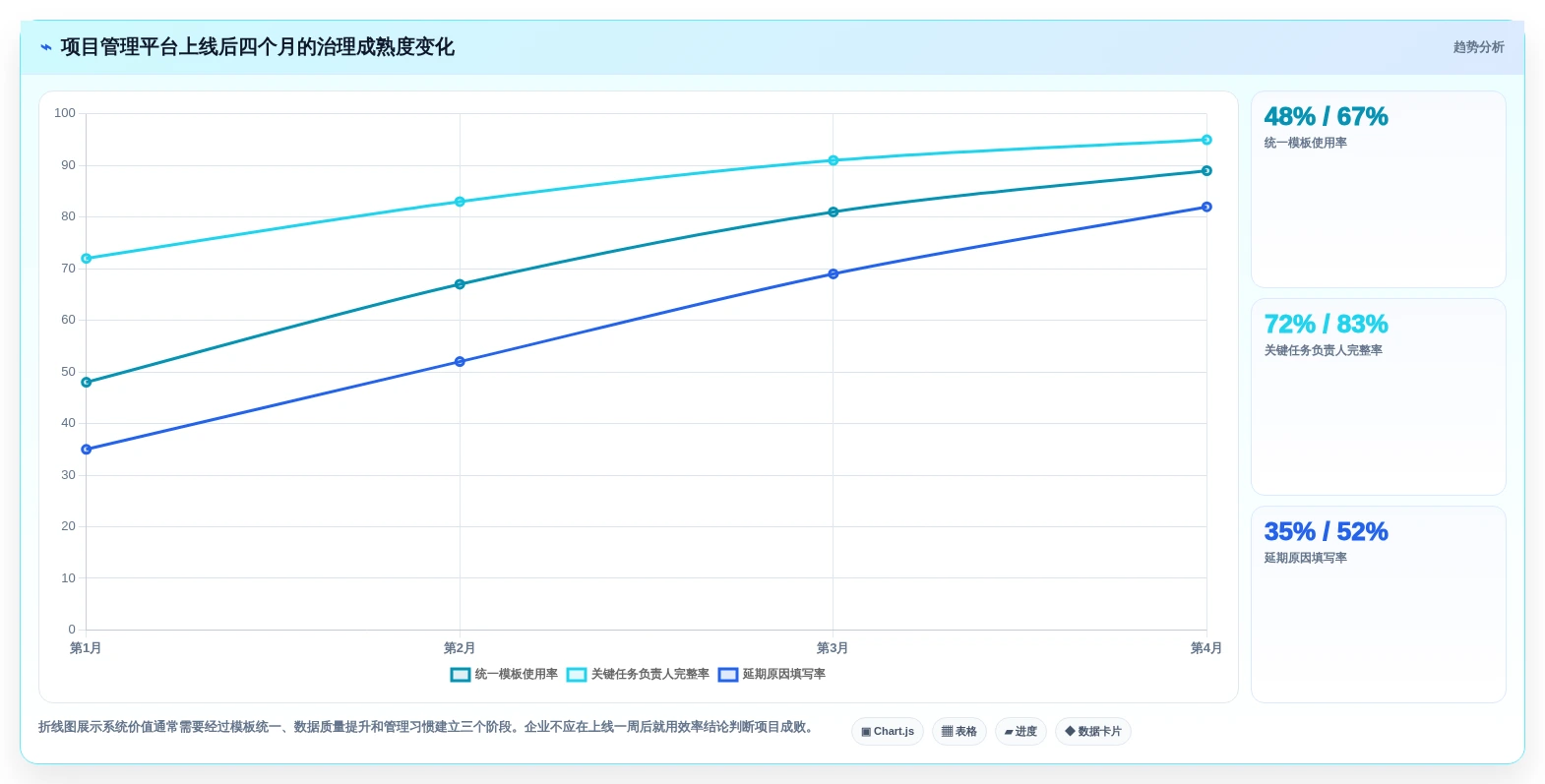The height and width of the screenshot is (784, 1545).
Task: Select the Chart.js tag
Action: click(x=888, y=732)
